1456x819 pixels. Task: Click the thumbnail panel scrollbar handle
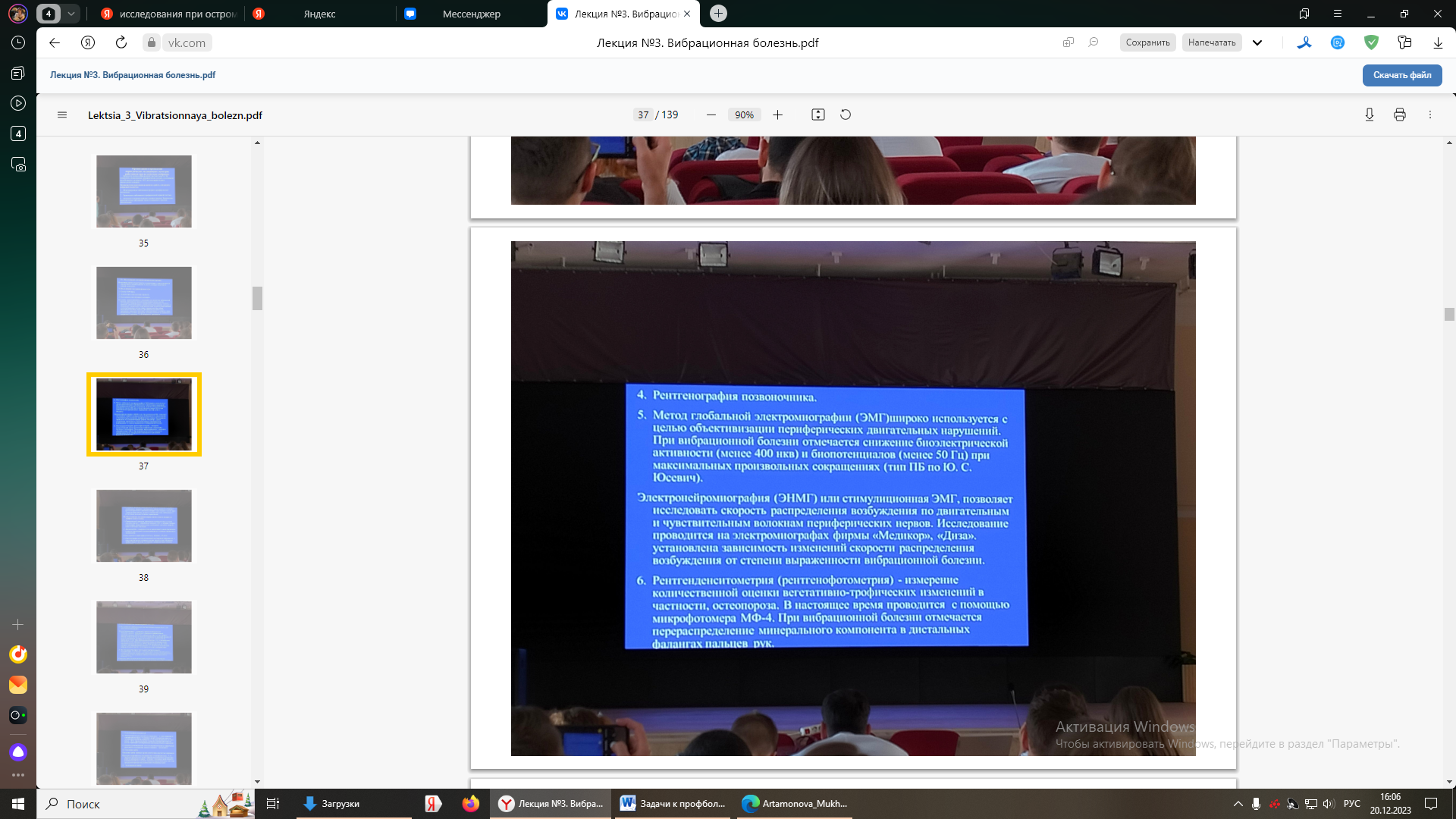point(257,298)
